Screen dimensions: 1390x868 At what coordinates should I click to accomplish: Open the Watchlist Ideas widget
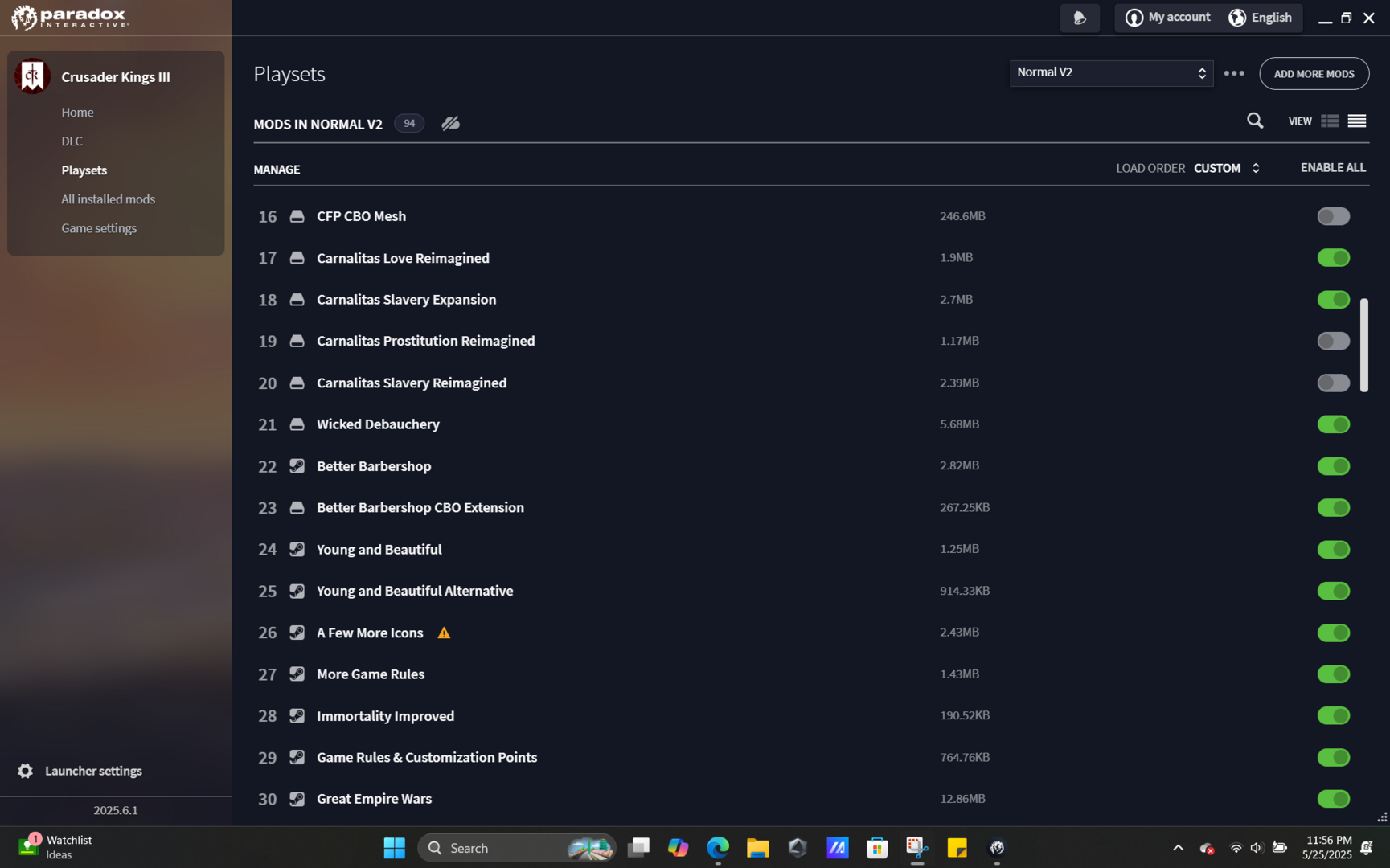pos(55,847)
